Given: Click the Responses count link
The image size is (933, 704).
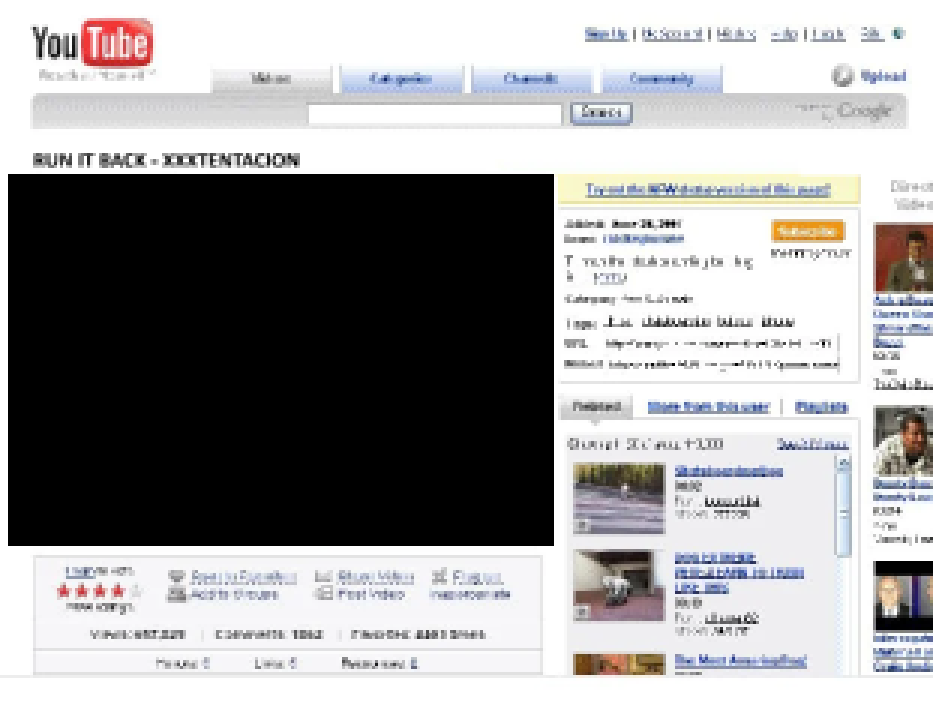Looking at the screenshot, I should (380, 663).
